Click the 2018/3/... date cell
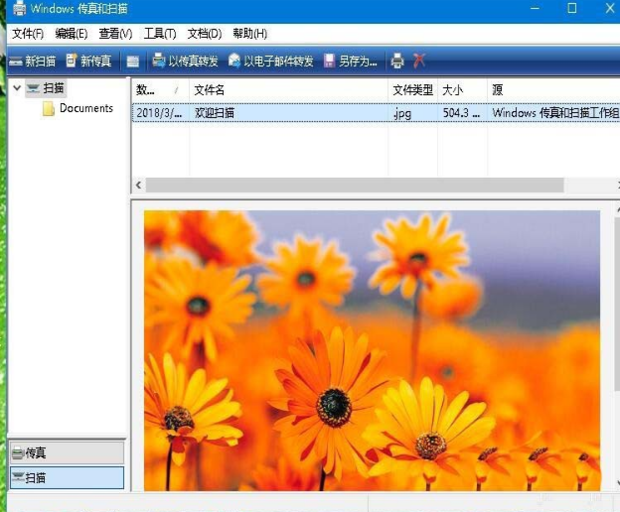Screen dimensions: 620x512 tap(159, 113)
